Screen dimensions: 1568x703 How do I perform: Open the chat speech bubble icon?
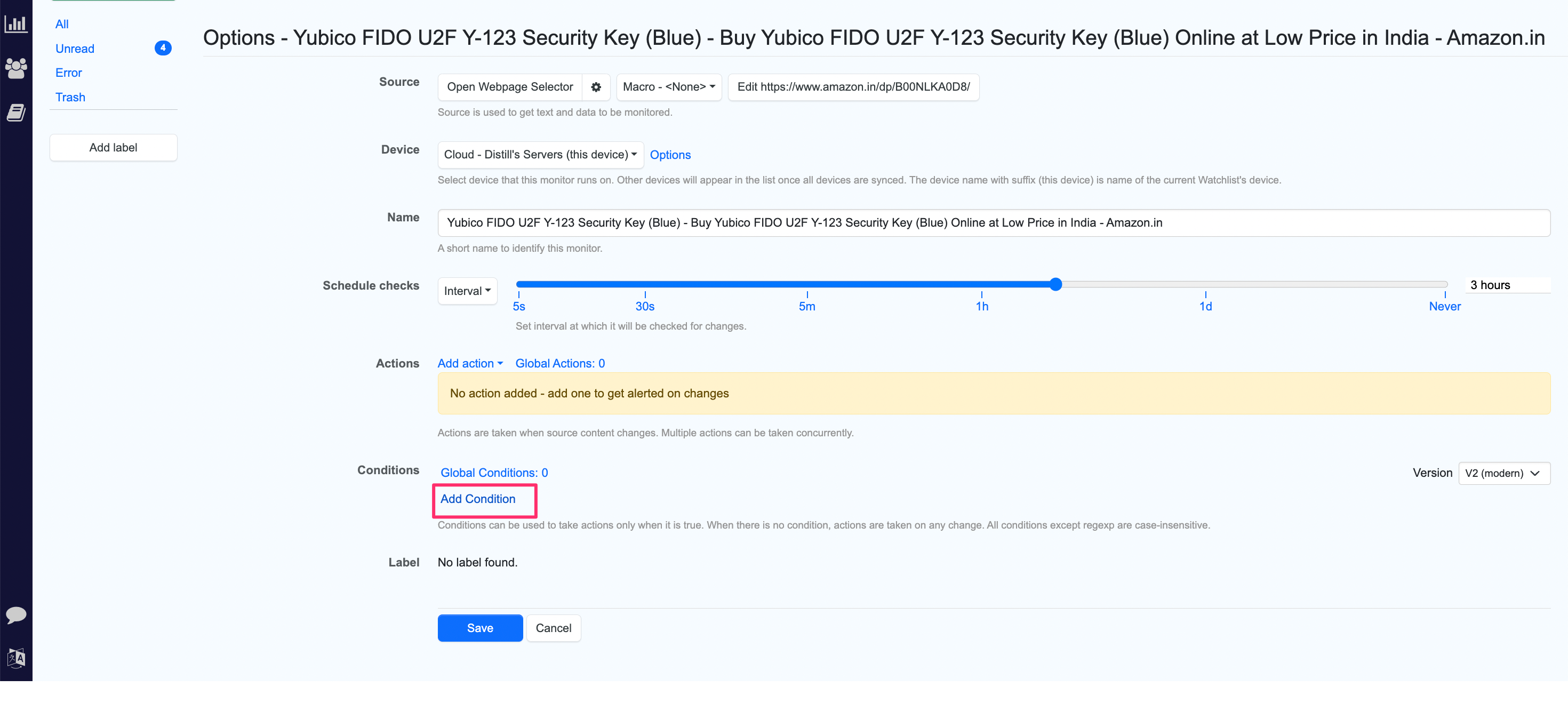[x=16, y=615]
